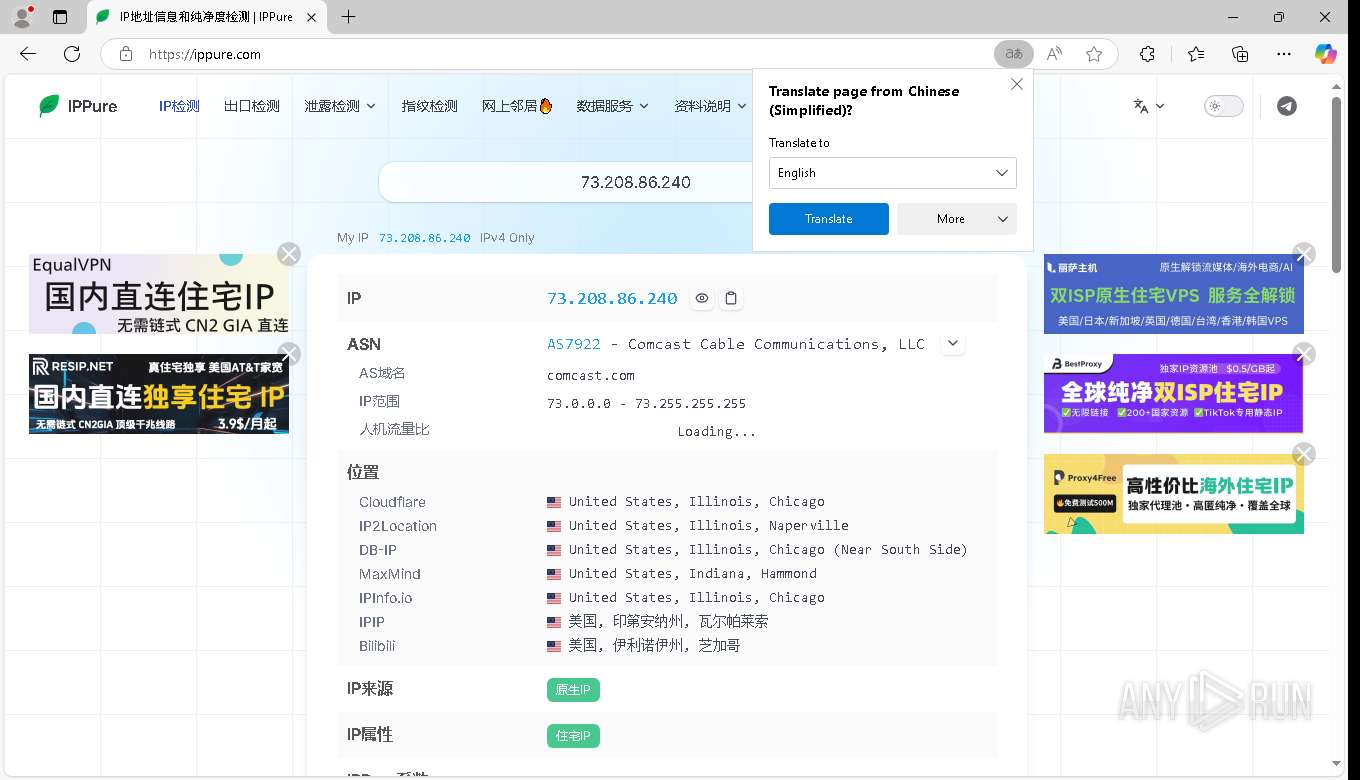Open tab actions menu icon

click(60, 17)
